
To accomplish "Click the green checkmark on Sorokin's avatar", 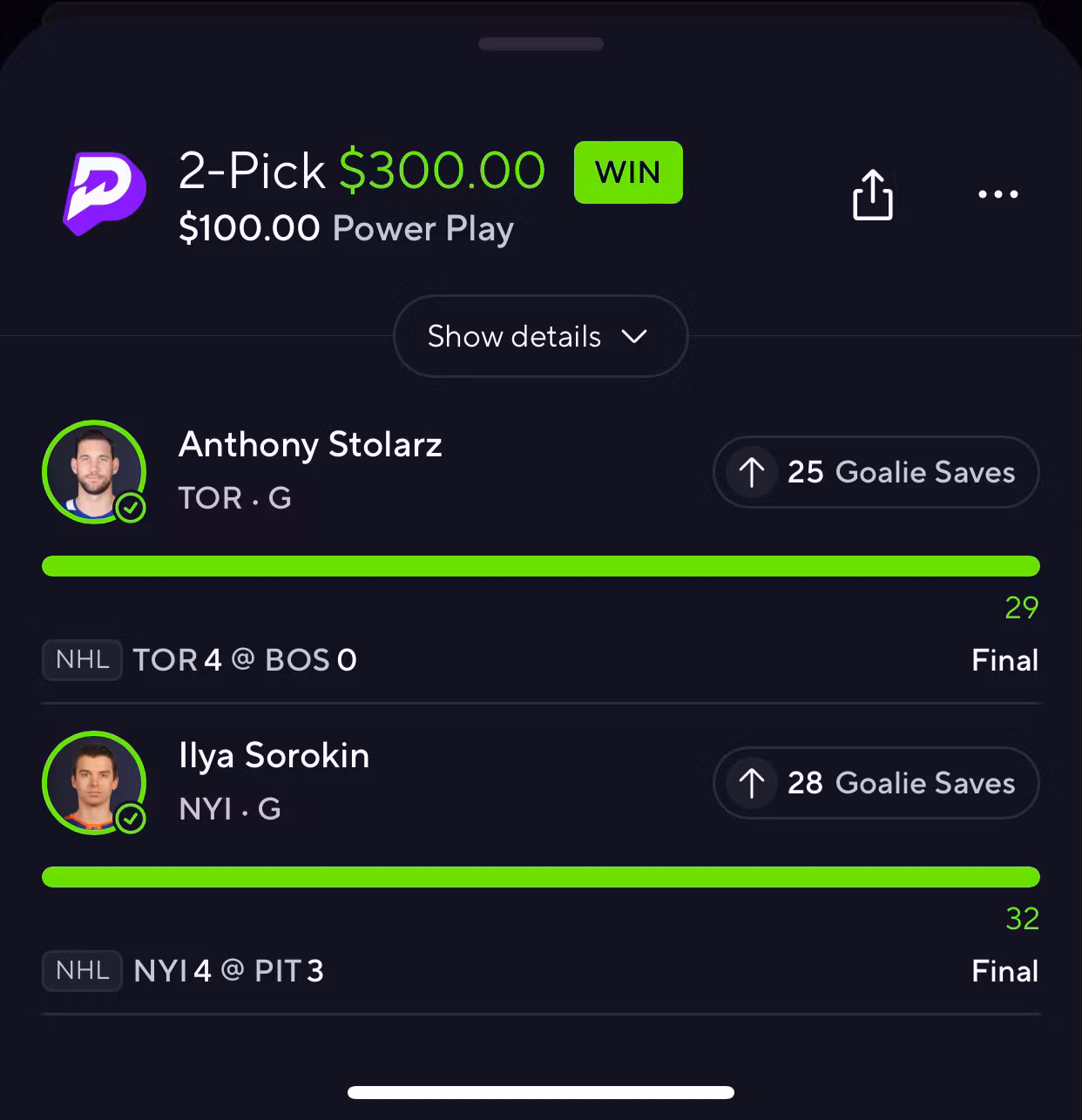I will point(131,818).
